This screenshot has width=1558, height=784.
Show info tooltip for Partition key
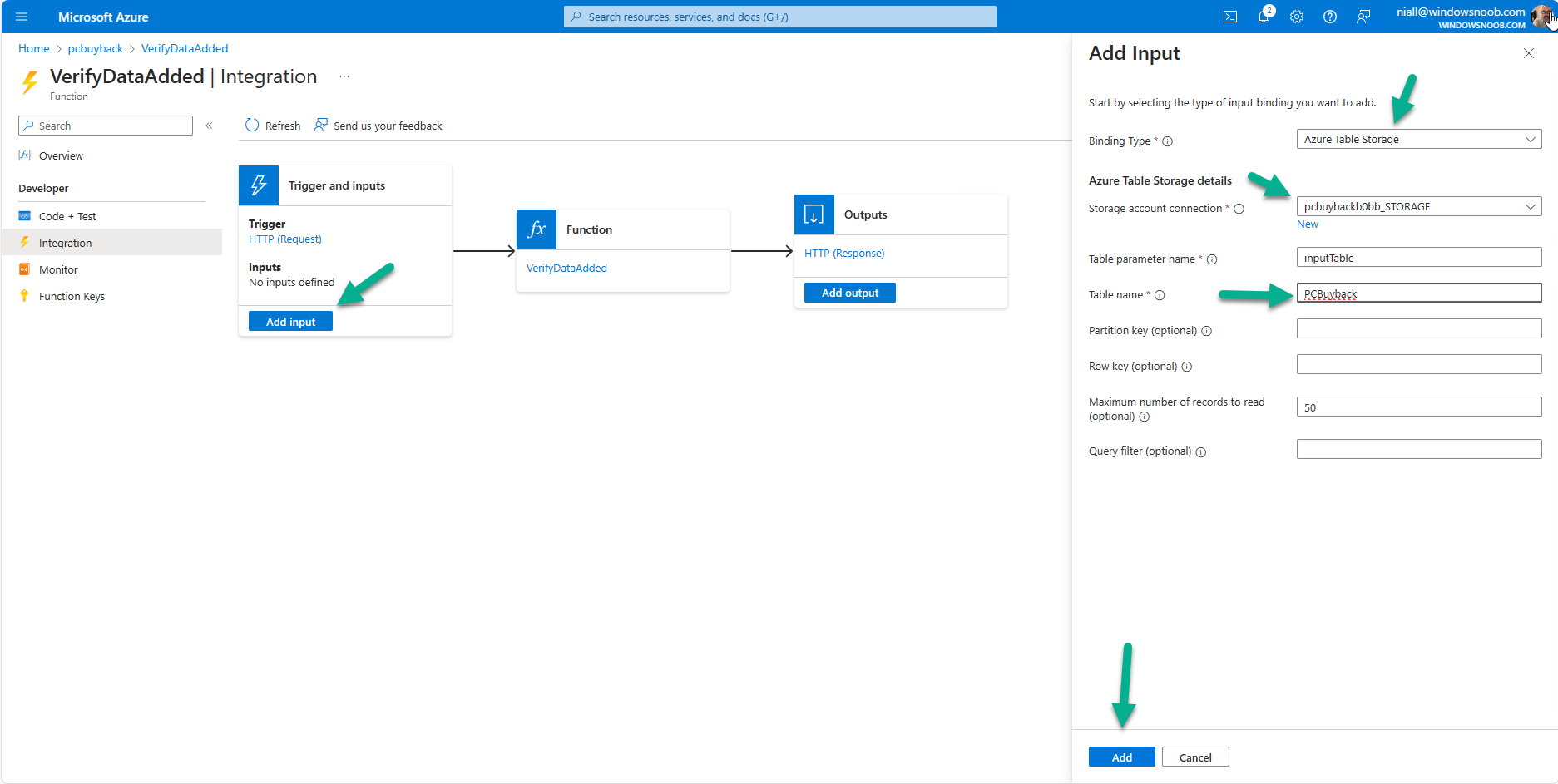[x=1207, y=331]
